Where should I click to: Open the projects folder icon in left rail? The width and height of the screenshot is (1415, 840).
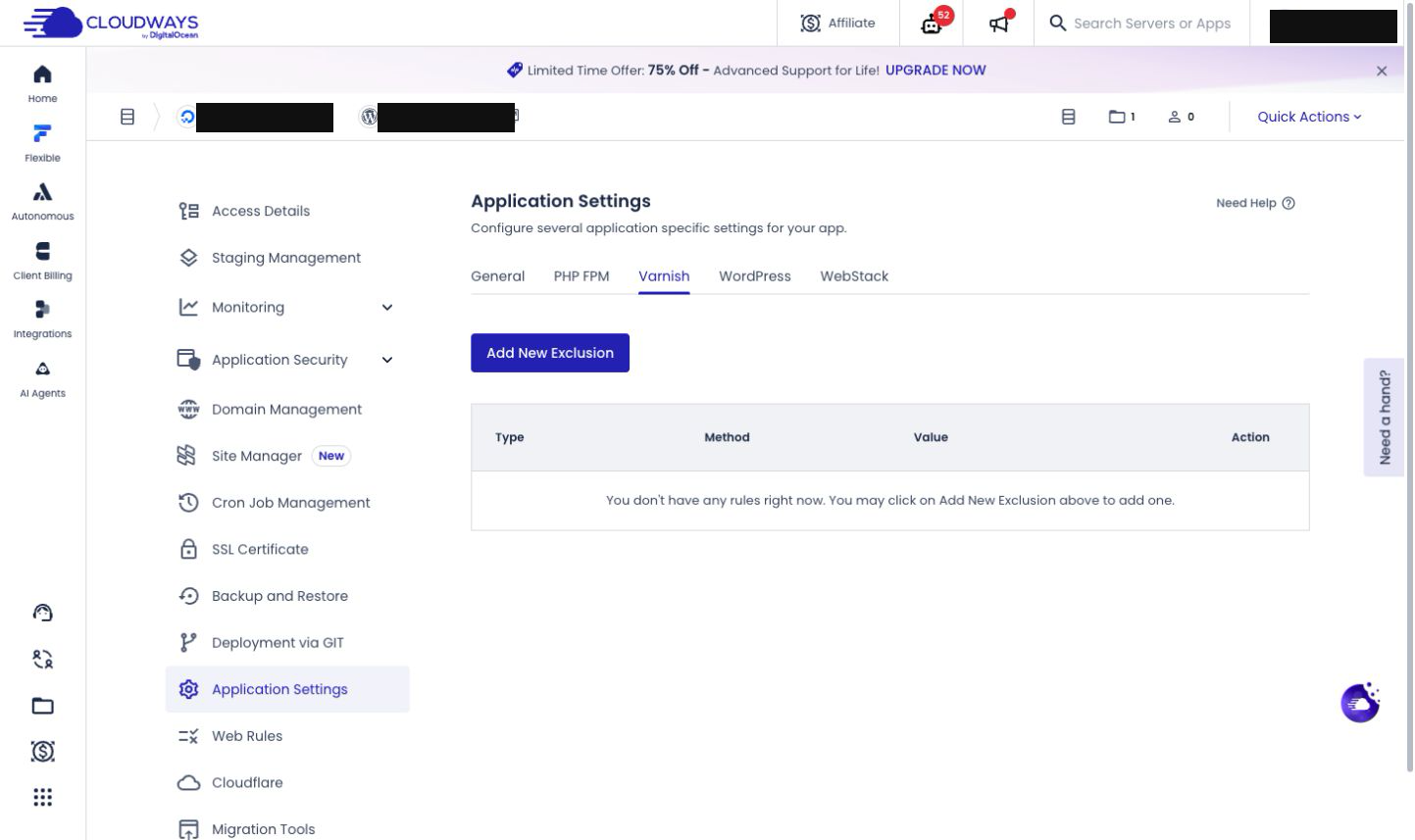[42, 706]
